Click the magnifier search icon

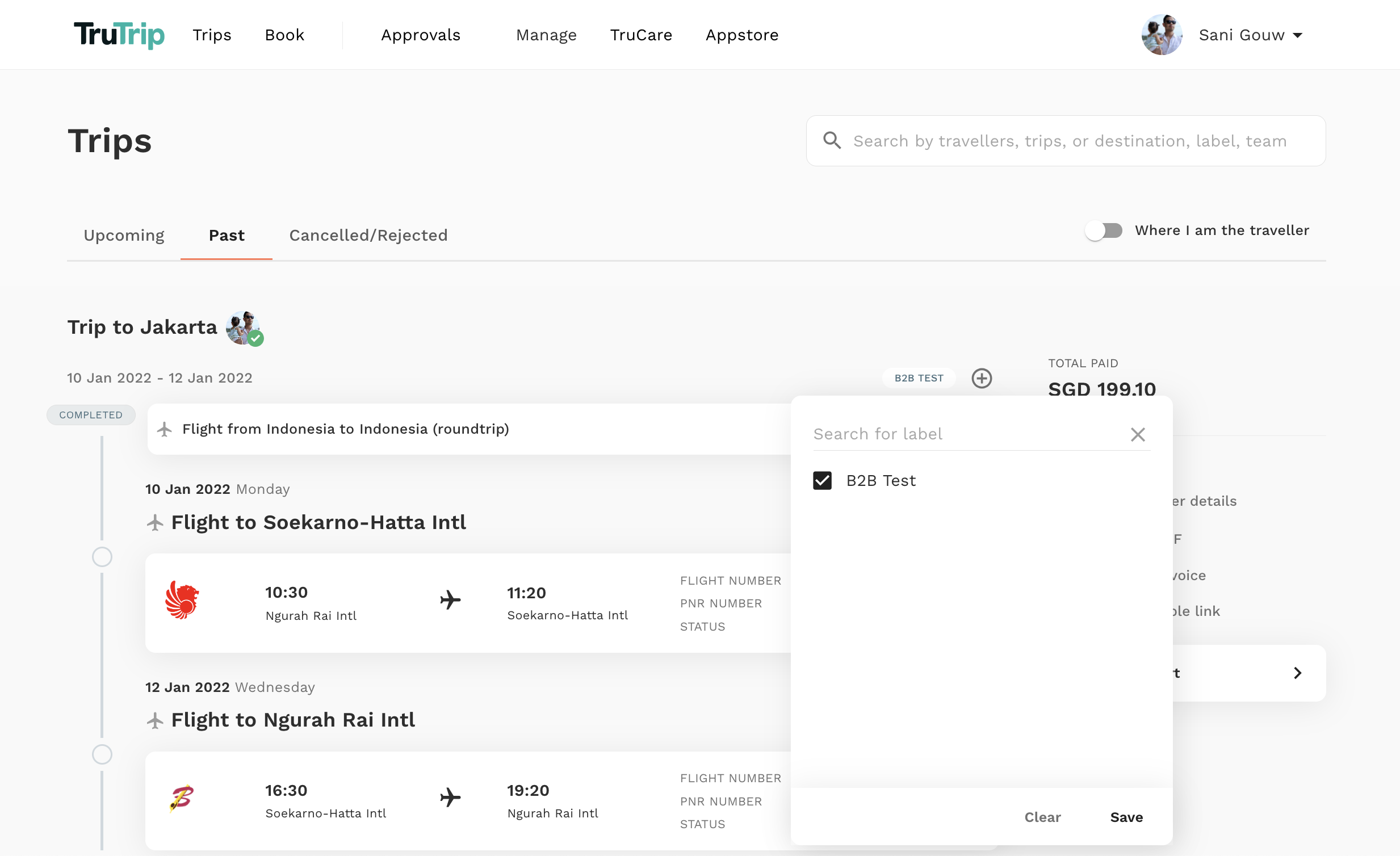(832, 140)
